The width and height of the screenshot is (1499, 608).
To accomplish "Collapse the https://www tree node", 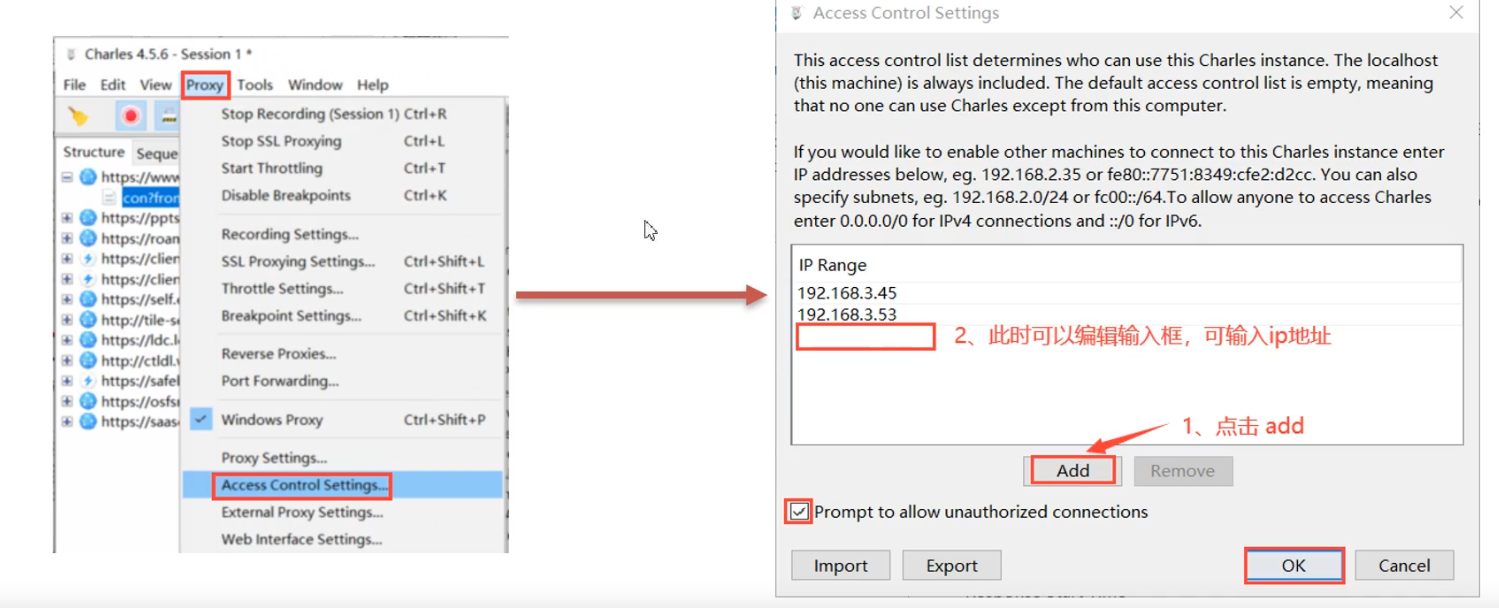I will tap(67, 177).
